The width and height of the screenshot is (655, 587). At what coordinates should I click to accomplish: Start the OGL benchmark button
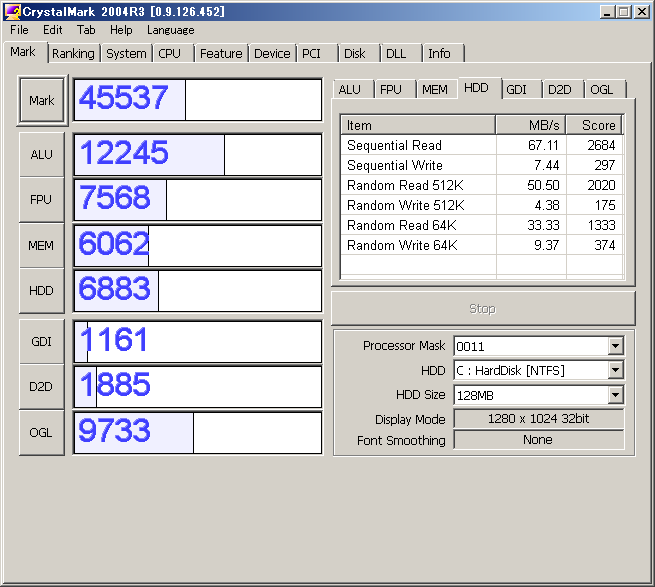click(x=41, y=433)
